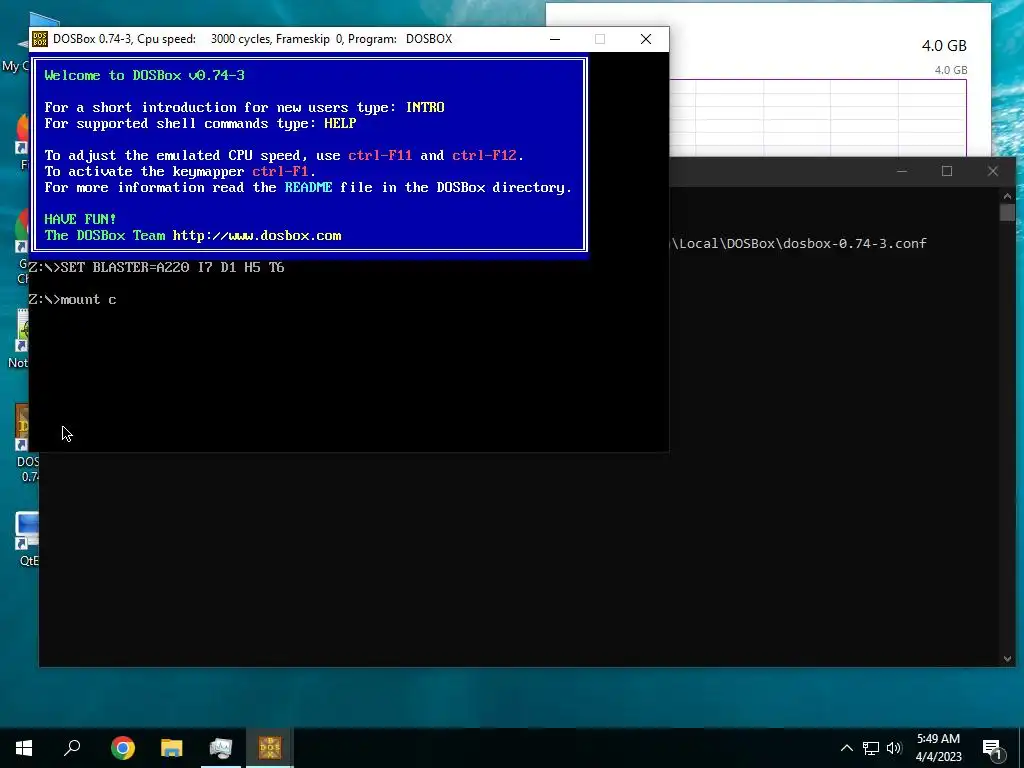Click the 'mount c' command line in DOSBox
The width and height of the screenshot is (1024, 768).
(72, 300)
